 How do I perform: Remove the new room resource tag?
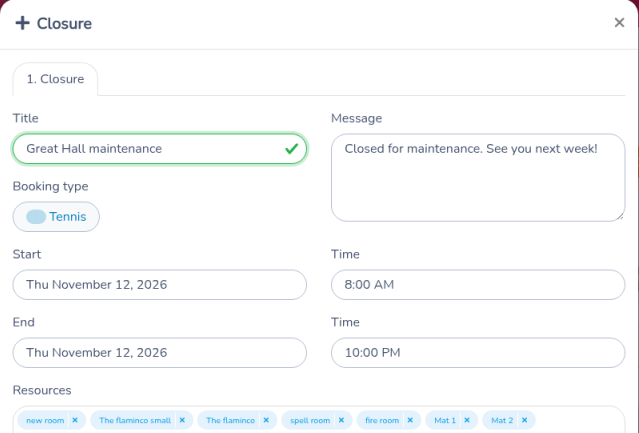[75, 420]
